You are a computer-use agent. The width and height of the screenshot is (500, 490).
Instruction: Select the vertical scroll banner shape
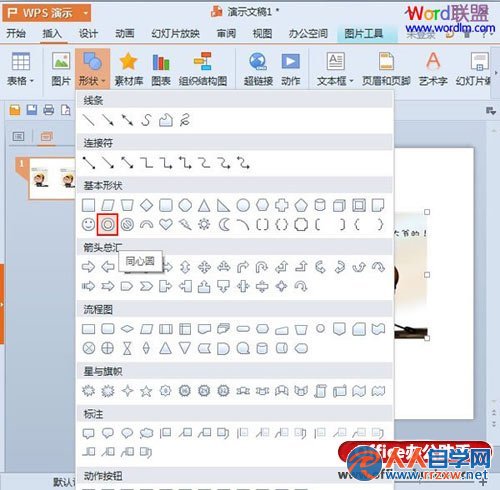(320, 391)
